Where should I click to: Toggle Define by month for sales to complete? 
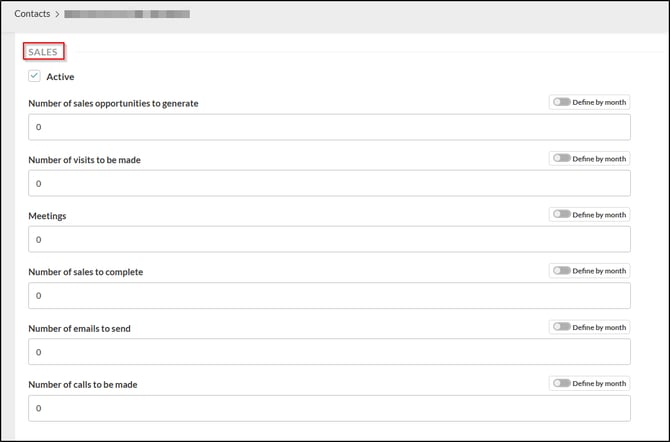click(562, 270)
